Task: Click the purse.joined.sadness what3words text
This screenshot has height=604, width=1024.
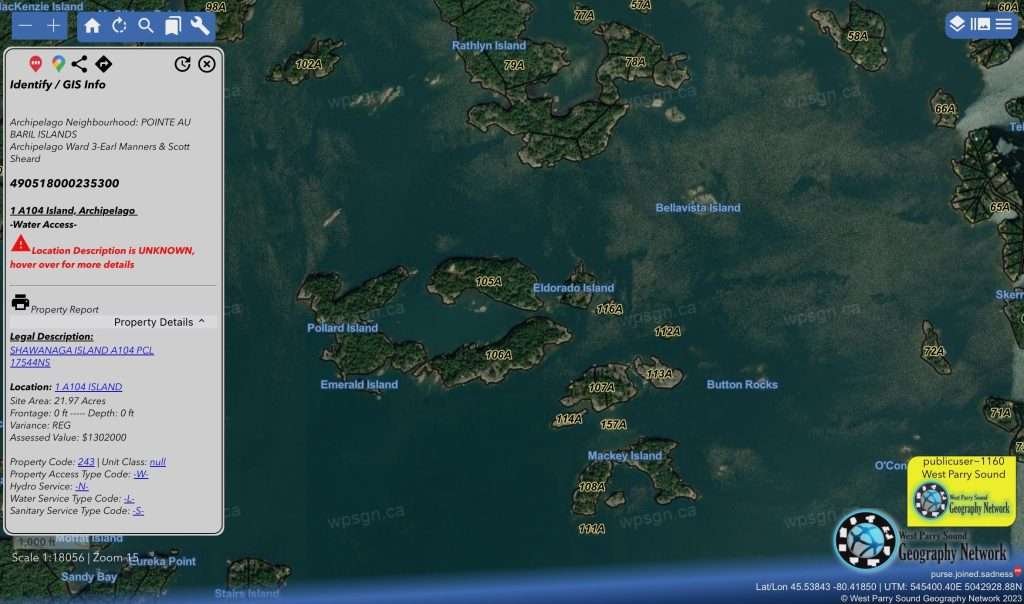Action: [x=971, y=574]
